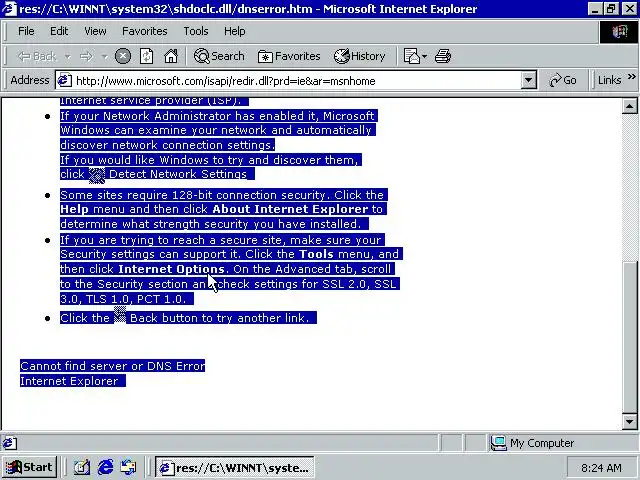This screenshot has height=480, width=640.
Task: Click the bold 'Internet Options' text
Action: (x=171, y=269)
